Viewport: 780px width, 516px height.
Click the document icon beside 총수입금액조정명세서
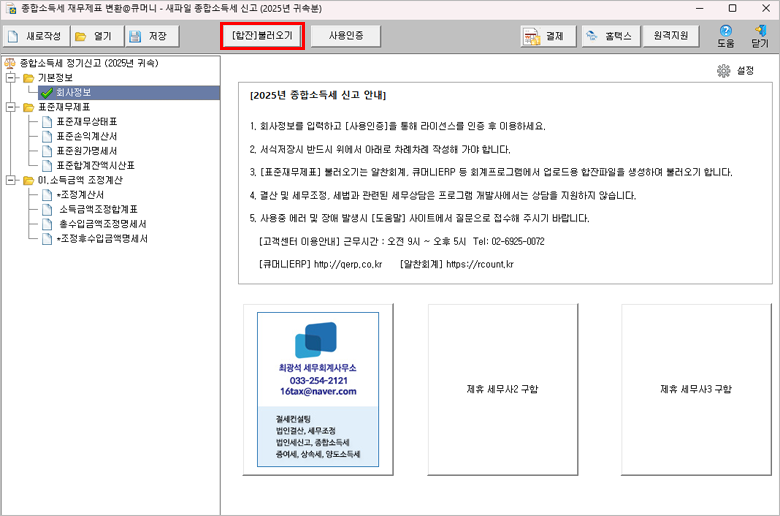point(47,224)
